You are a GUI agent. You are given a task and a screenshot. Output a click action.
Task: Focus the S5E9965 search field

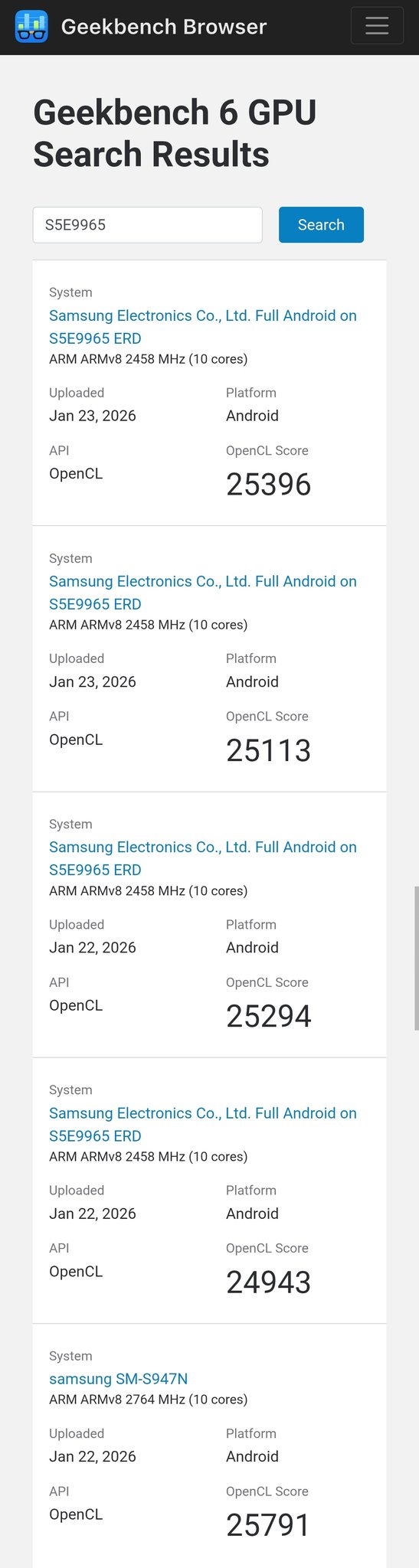(147, 225)
